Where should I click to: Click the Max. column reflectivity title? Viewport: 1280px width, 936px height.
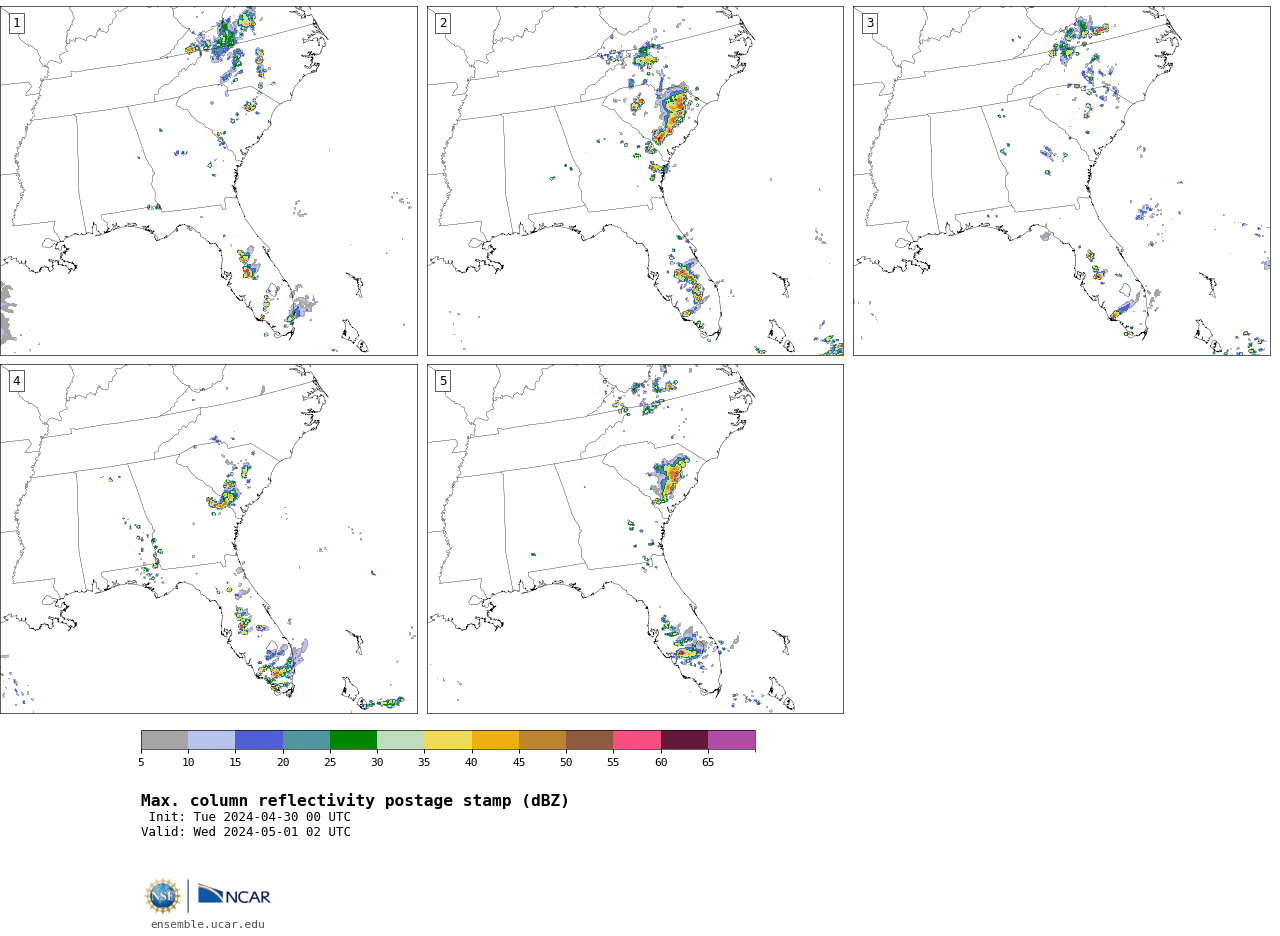point(355,801)
